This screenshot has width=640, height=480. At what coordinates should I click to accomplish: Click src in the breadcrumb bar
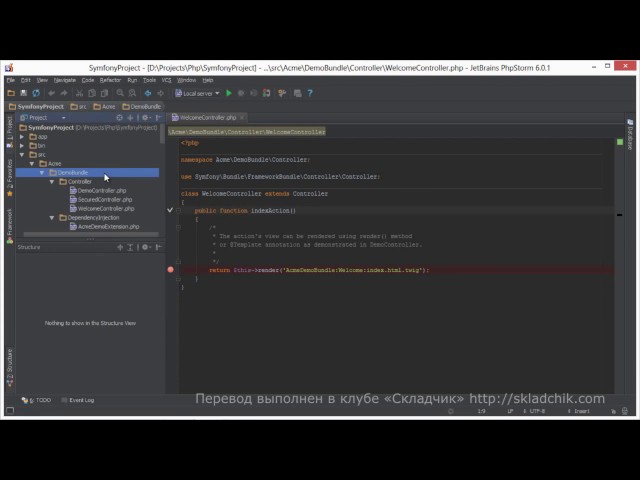(x=78, y=107)
